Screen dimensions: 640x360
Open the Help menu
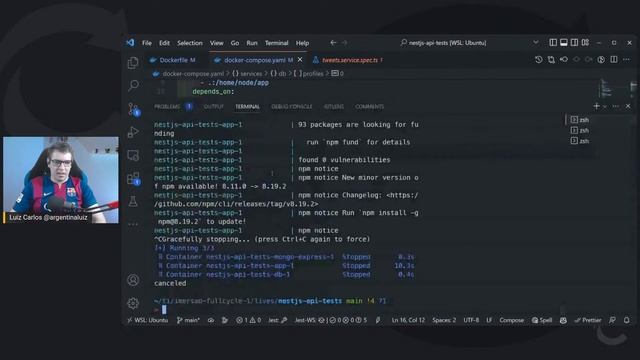302,43
